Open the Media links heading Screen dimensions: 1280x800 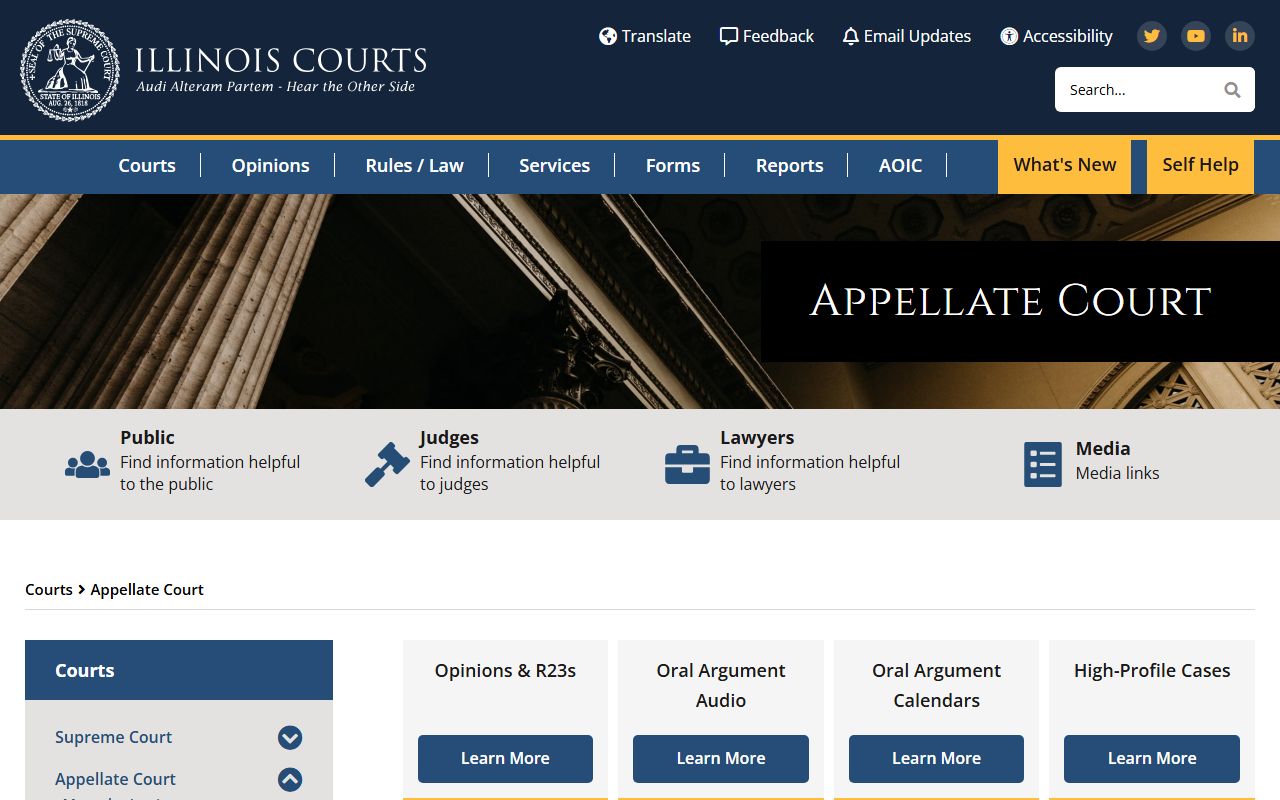[1103, 449]
